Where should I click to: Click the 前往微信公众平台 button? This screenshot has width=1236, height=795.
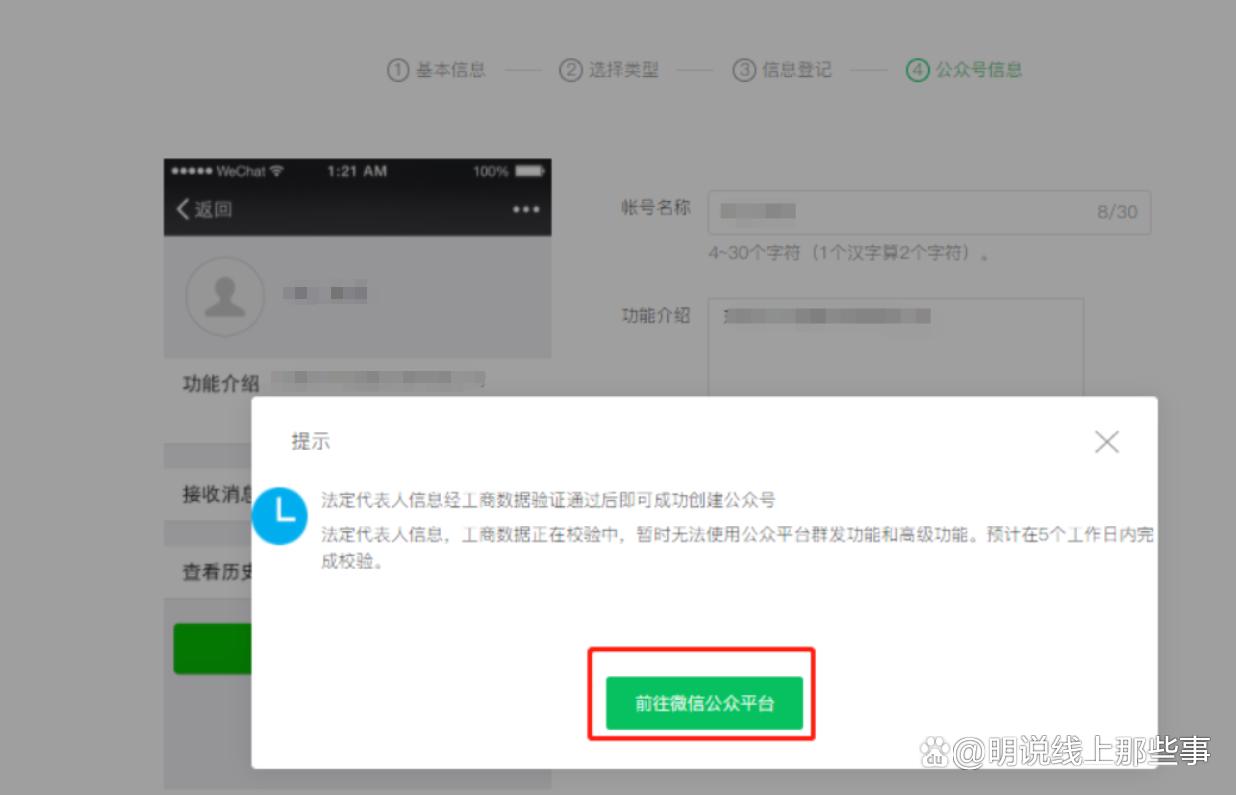tap(704, 702)
